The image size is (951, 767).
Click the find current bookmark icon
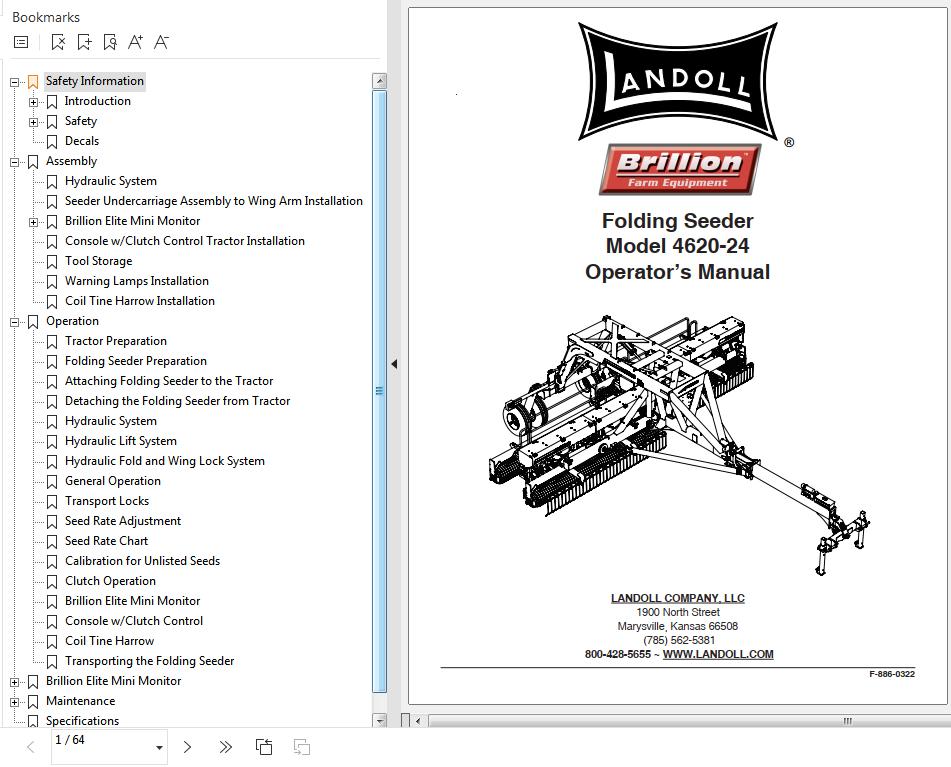pos(110,42)
